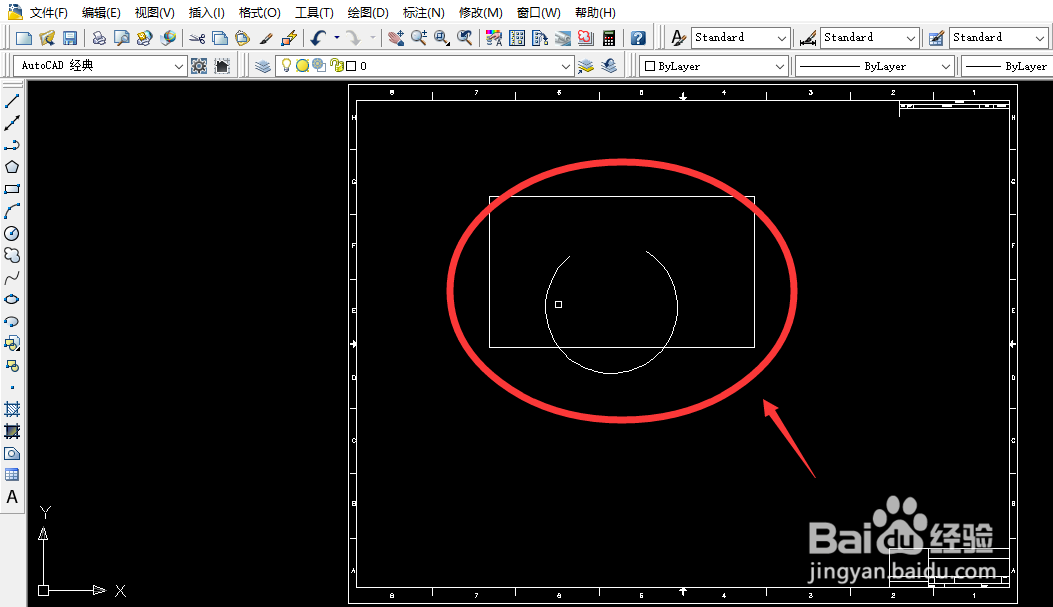Viewport: 1053px width, 607px height.
Task: Activate the Pan hand tool
Action: [x=396, y=38]
